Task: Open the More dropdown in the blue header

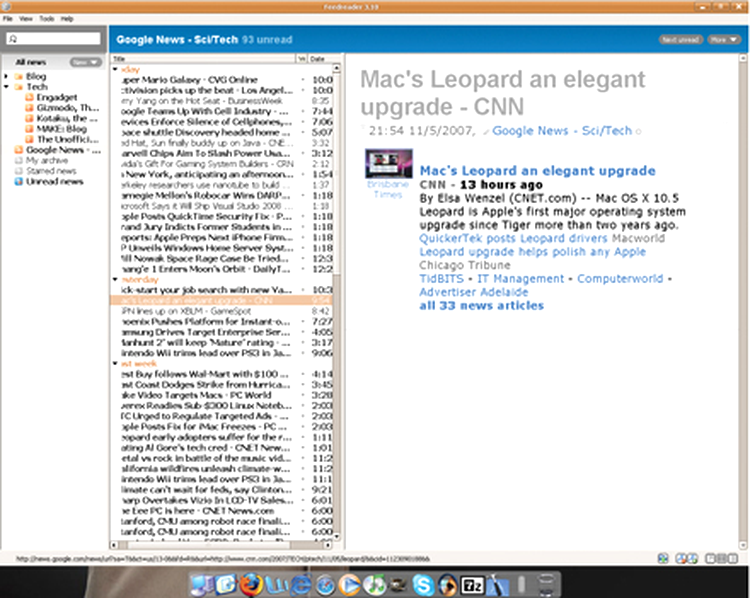Action: pyautogui.click(x=724, y=40)
